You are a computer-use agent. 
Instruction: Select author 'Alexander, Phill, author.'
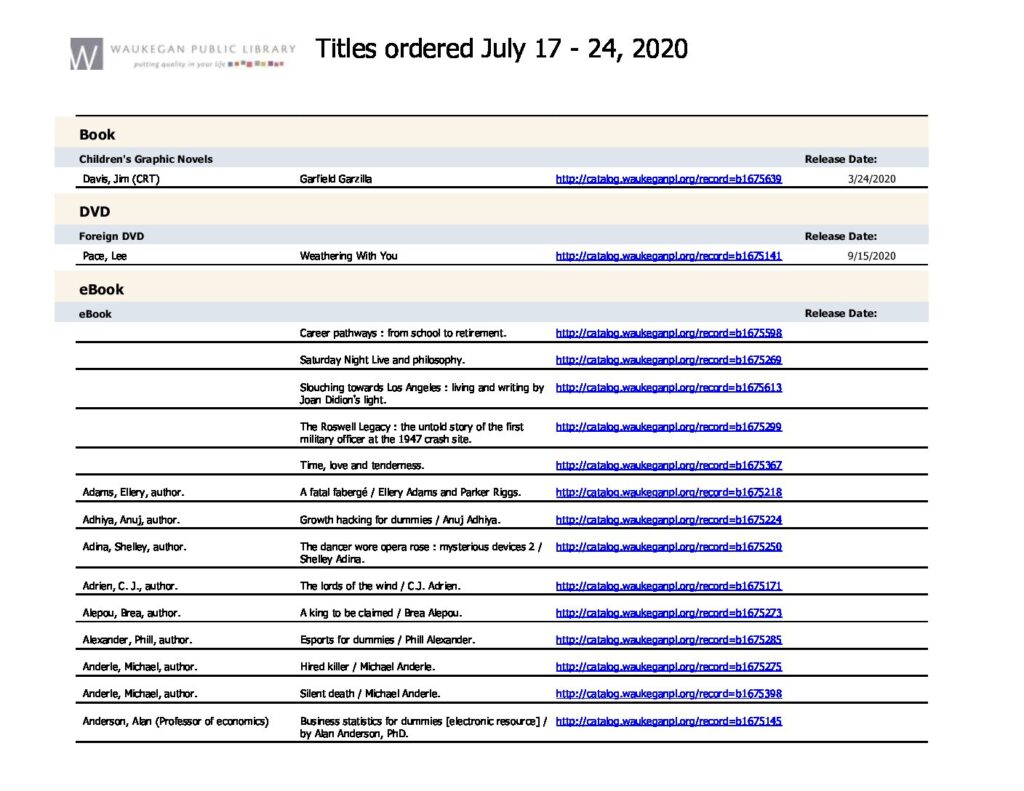point(137,639)
